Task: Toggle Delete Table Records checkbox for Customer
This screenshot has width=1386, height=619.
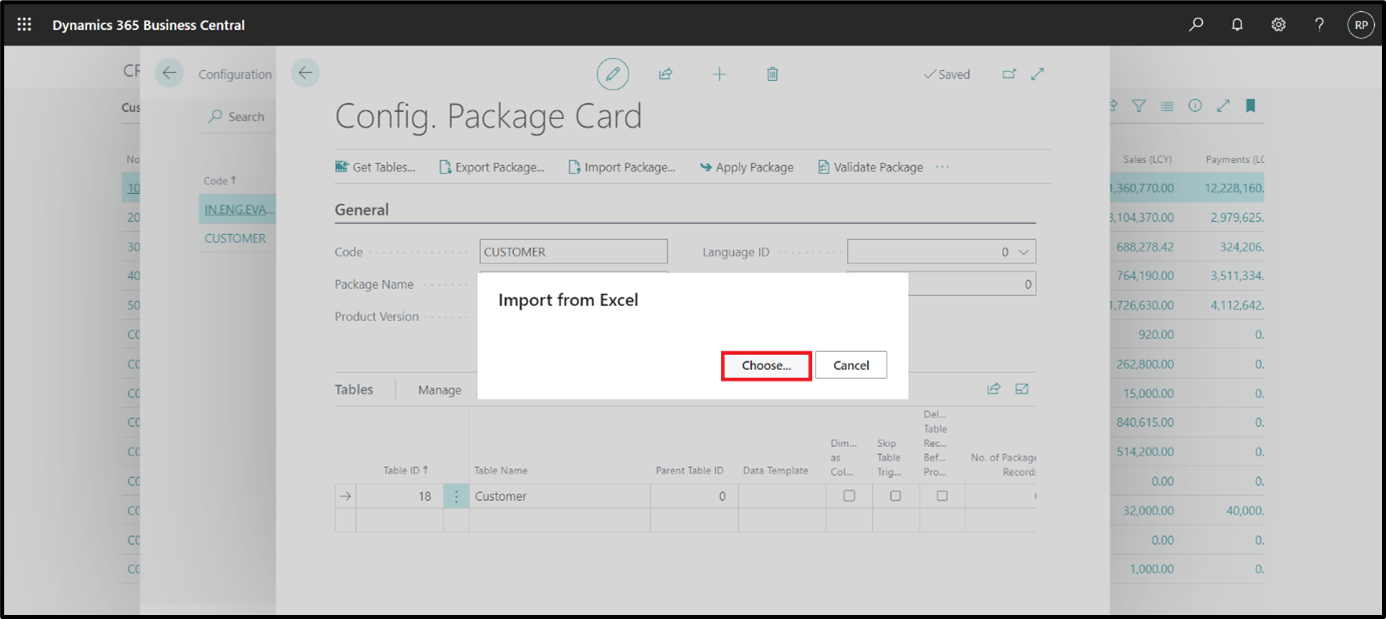Action: point(942,496)
